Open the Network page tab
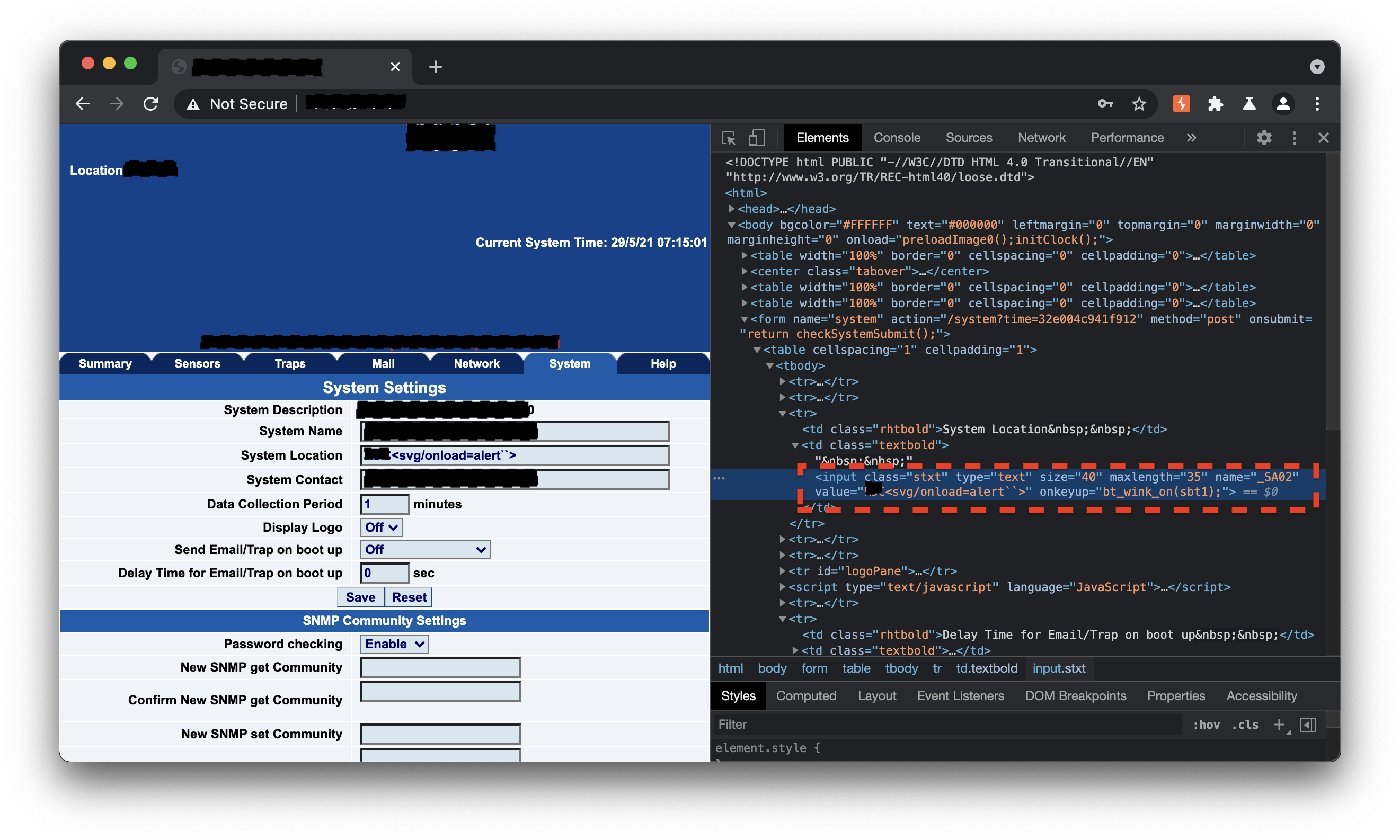The height and width of the screenshot is (840, 1400). click(476, 363)
